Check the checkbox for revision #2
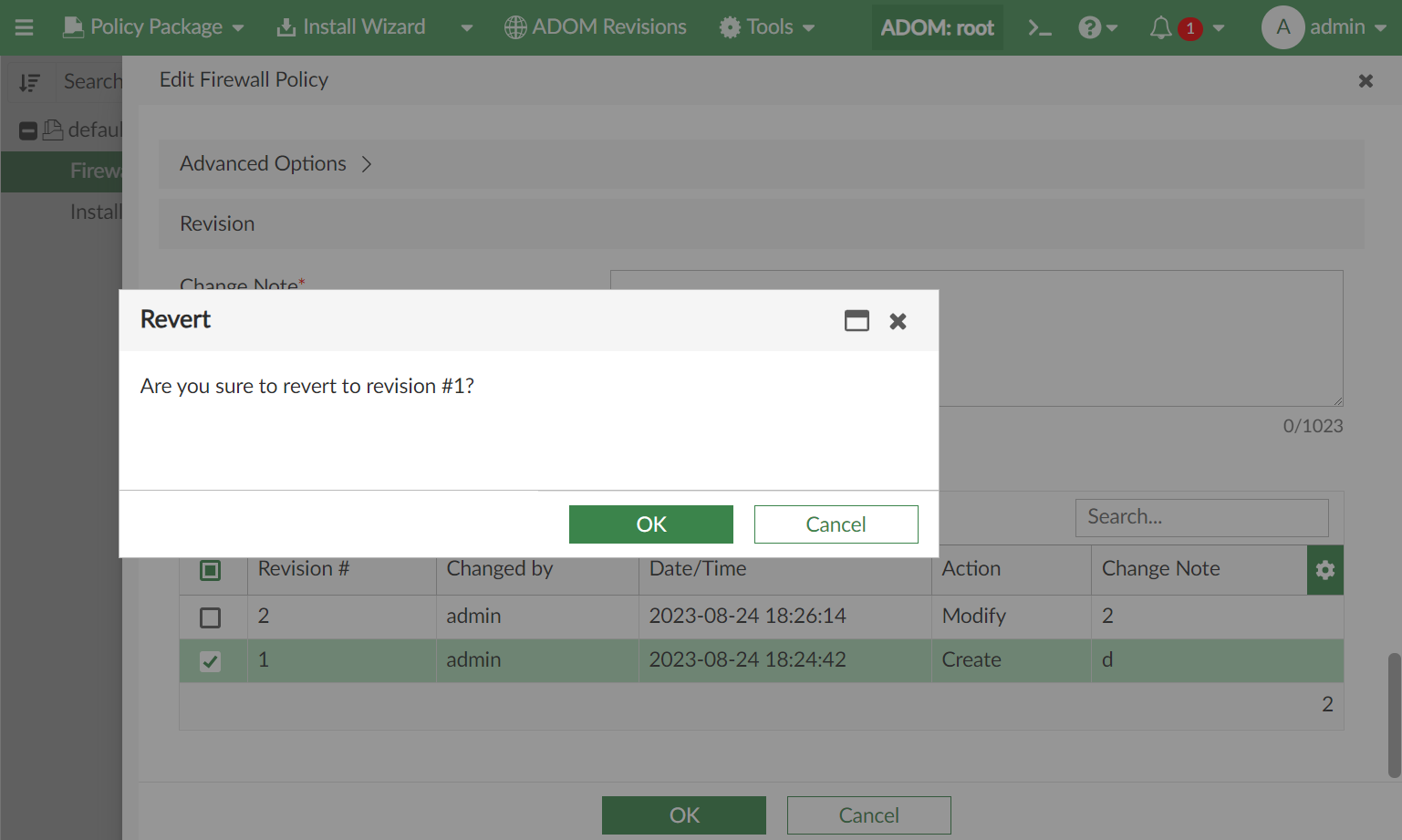The width and height of the screenshot is (1402, 840). (212, 617)
